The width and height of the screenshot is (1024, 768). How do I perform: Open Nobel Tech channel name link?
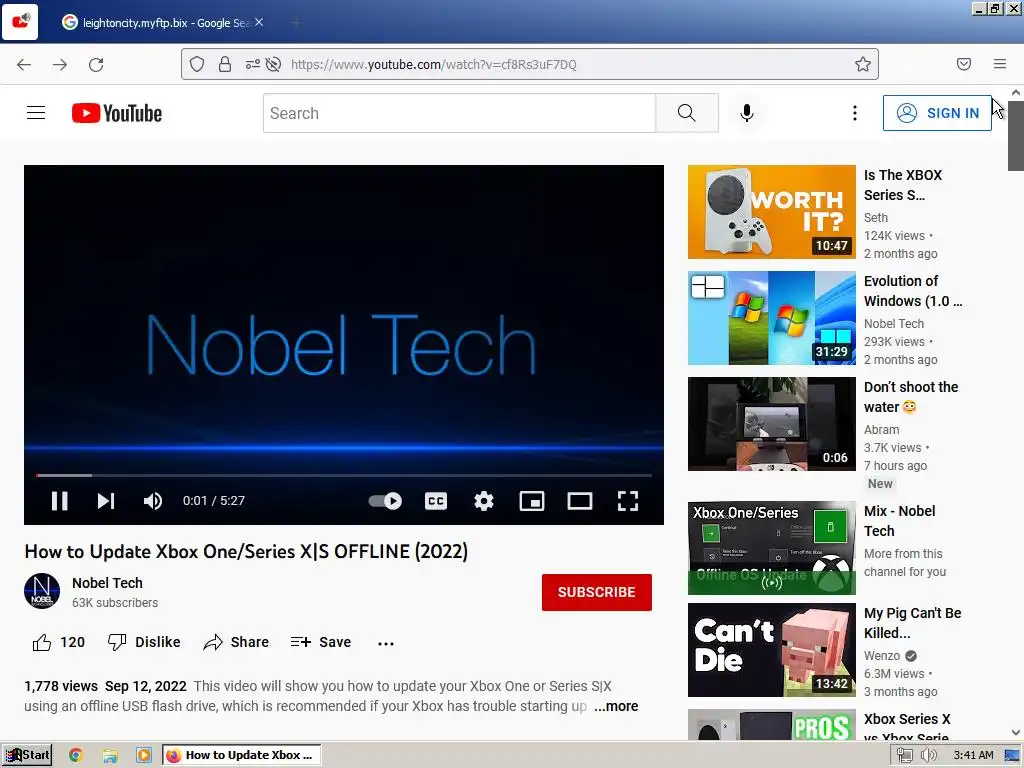point(107,583)
